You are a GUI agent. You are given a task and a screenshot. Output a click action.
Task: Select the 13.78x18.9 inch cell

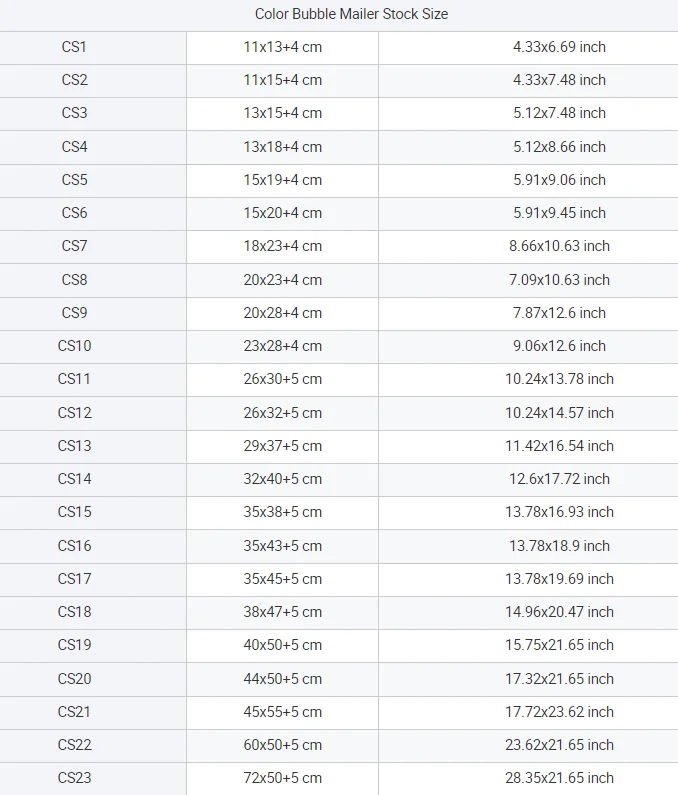click(559, 546)
